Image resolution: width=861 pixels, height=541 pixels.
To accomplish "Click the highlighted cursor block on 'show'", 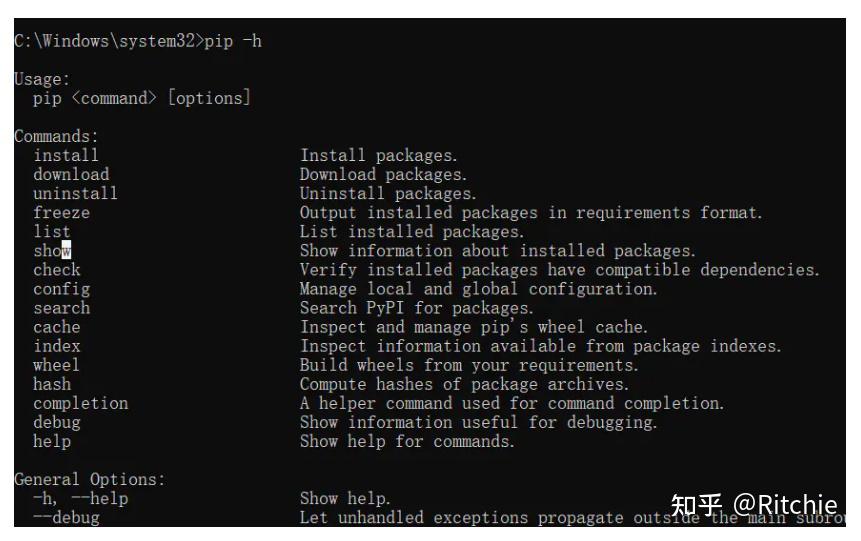I will click(66, 250).
